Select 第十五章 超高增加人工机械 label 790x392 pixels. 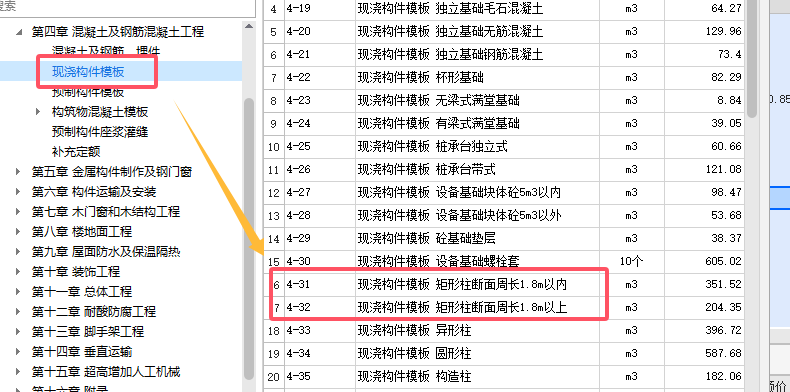click(x=106, y=372)
